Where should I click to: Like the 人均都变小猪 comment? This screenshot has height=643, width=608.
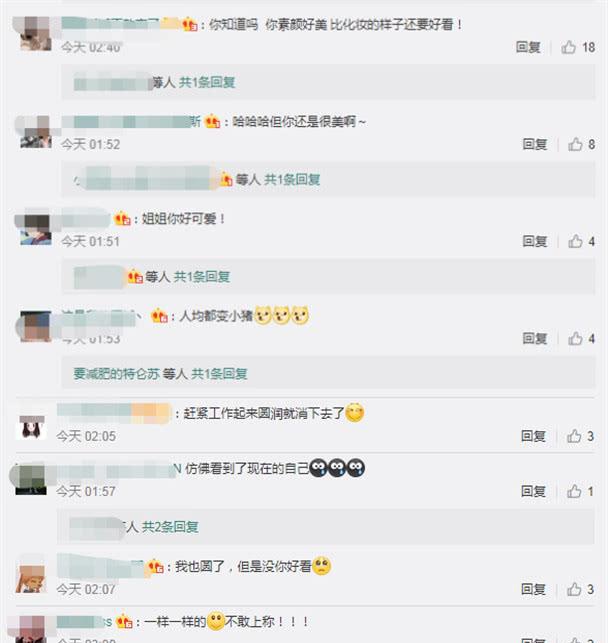pyautogui.click(x=575, y=338)
